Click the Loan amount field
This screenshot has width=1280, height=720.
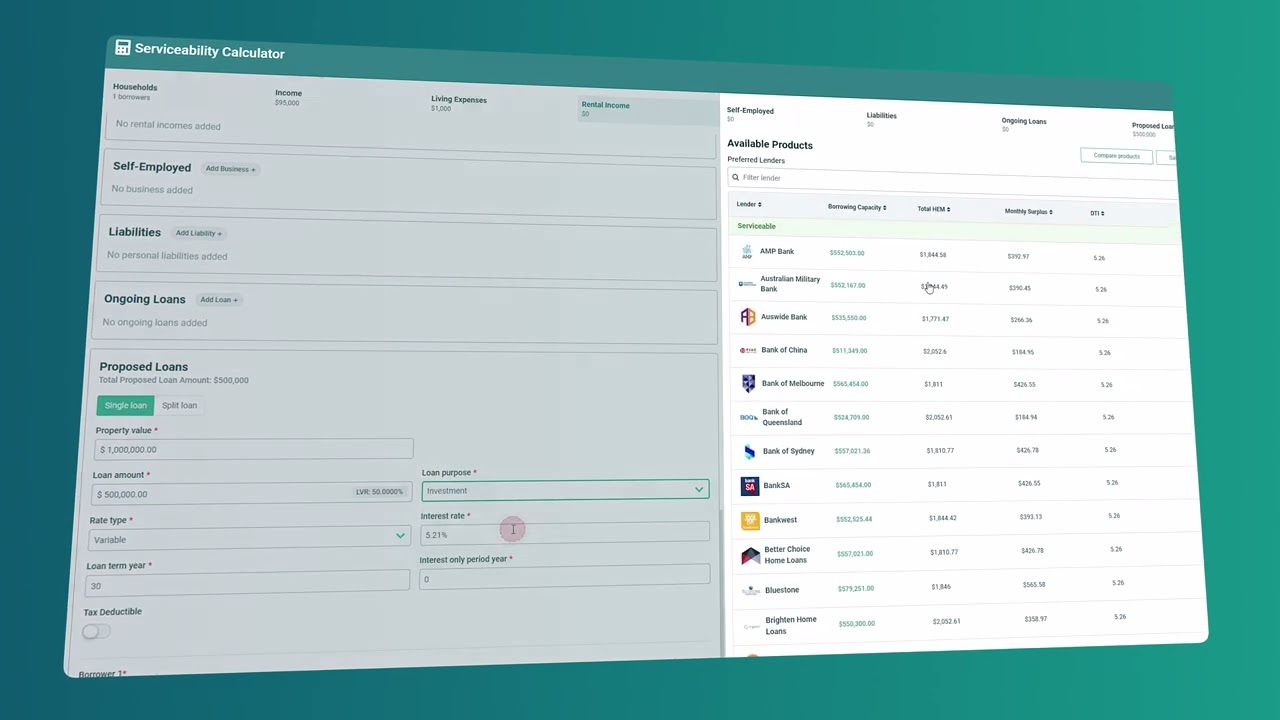click(250, 493)
